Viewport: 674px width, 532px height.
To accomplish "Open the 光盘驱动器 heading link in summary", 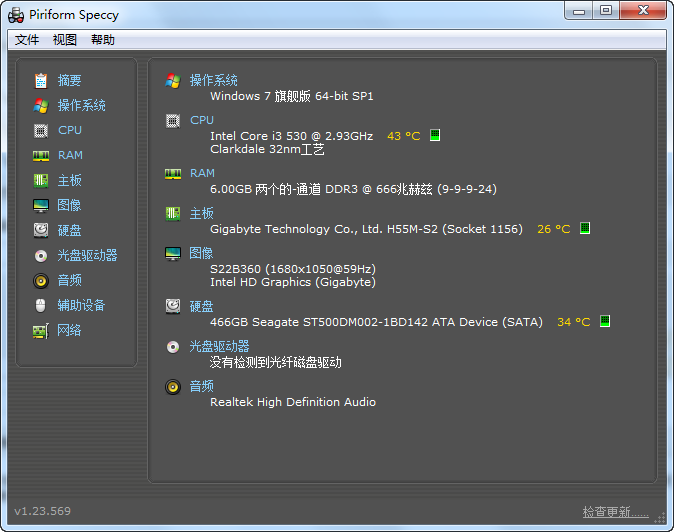I will pyautogui.click(x=220, y=346).
